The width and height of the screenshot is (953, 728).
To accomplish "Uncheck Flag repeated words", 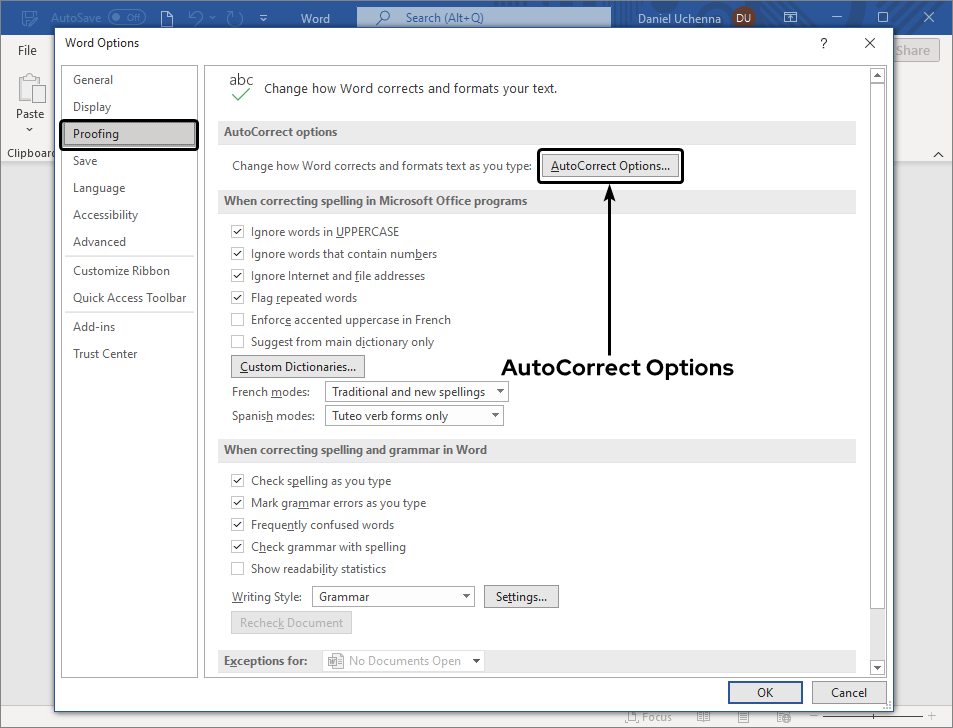I will pos(237,297).
